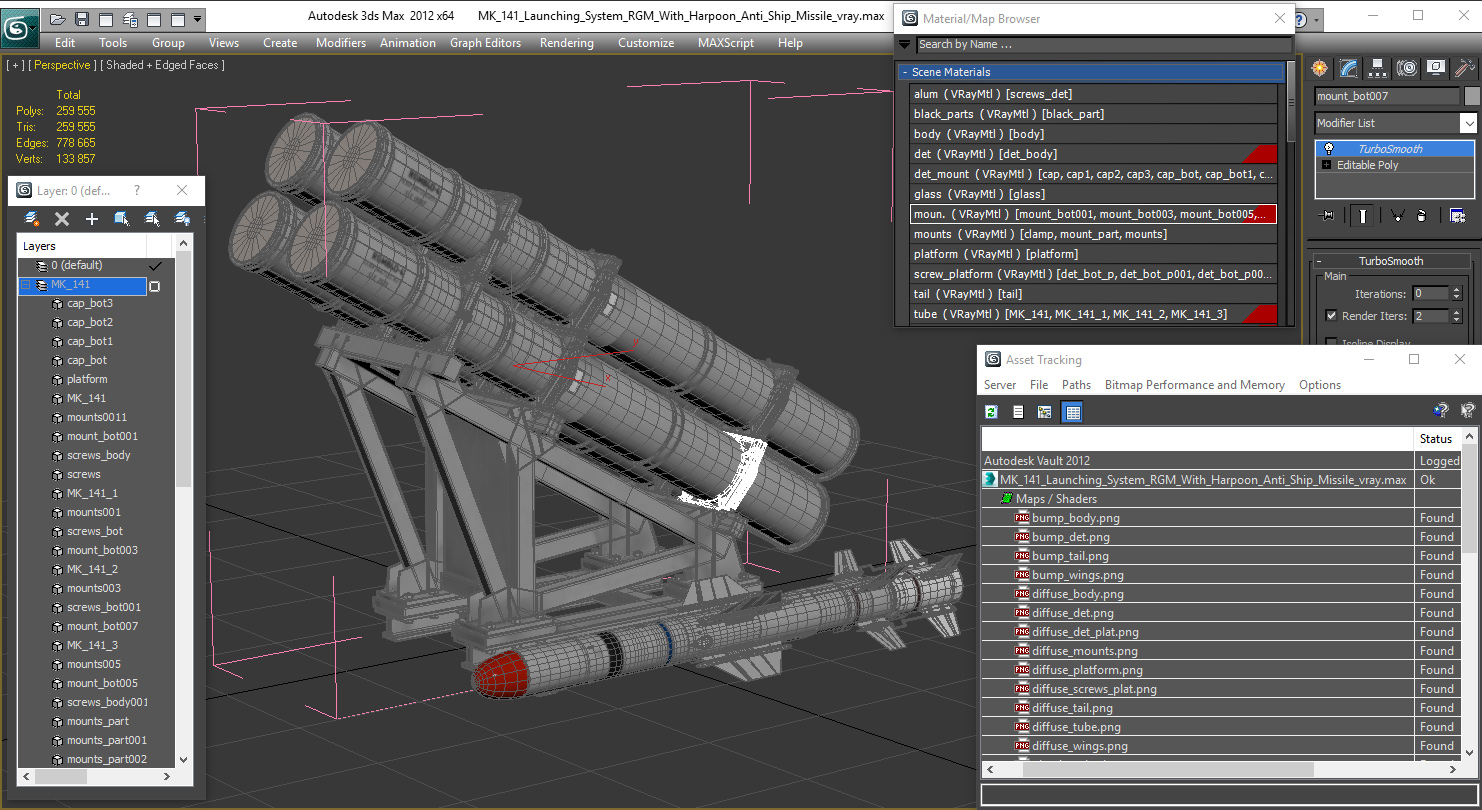Open Paths menu in Asset Tracking
The height and width of the screenshot is (810, 1482).
1076,385
